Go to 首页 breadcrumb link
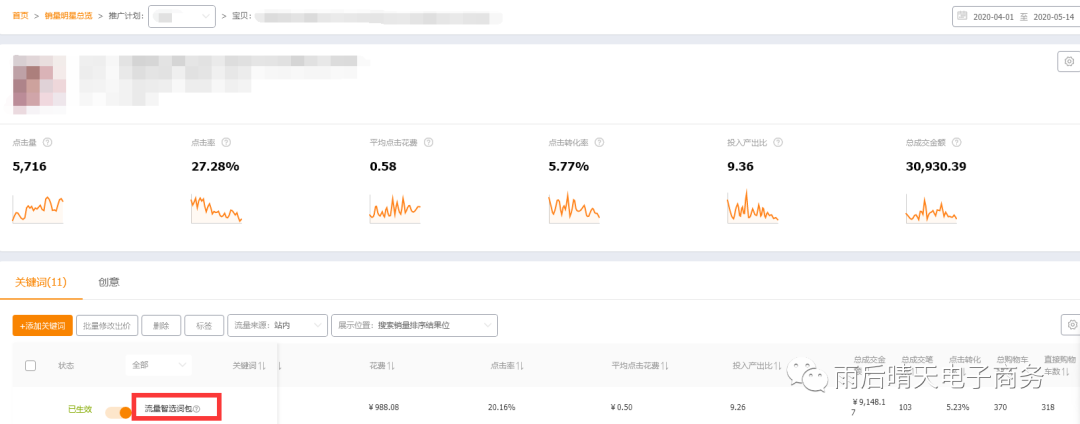1080x424 pixels. (20, 16)
